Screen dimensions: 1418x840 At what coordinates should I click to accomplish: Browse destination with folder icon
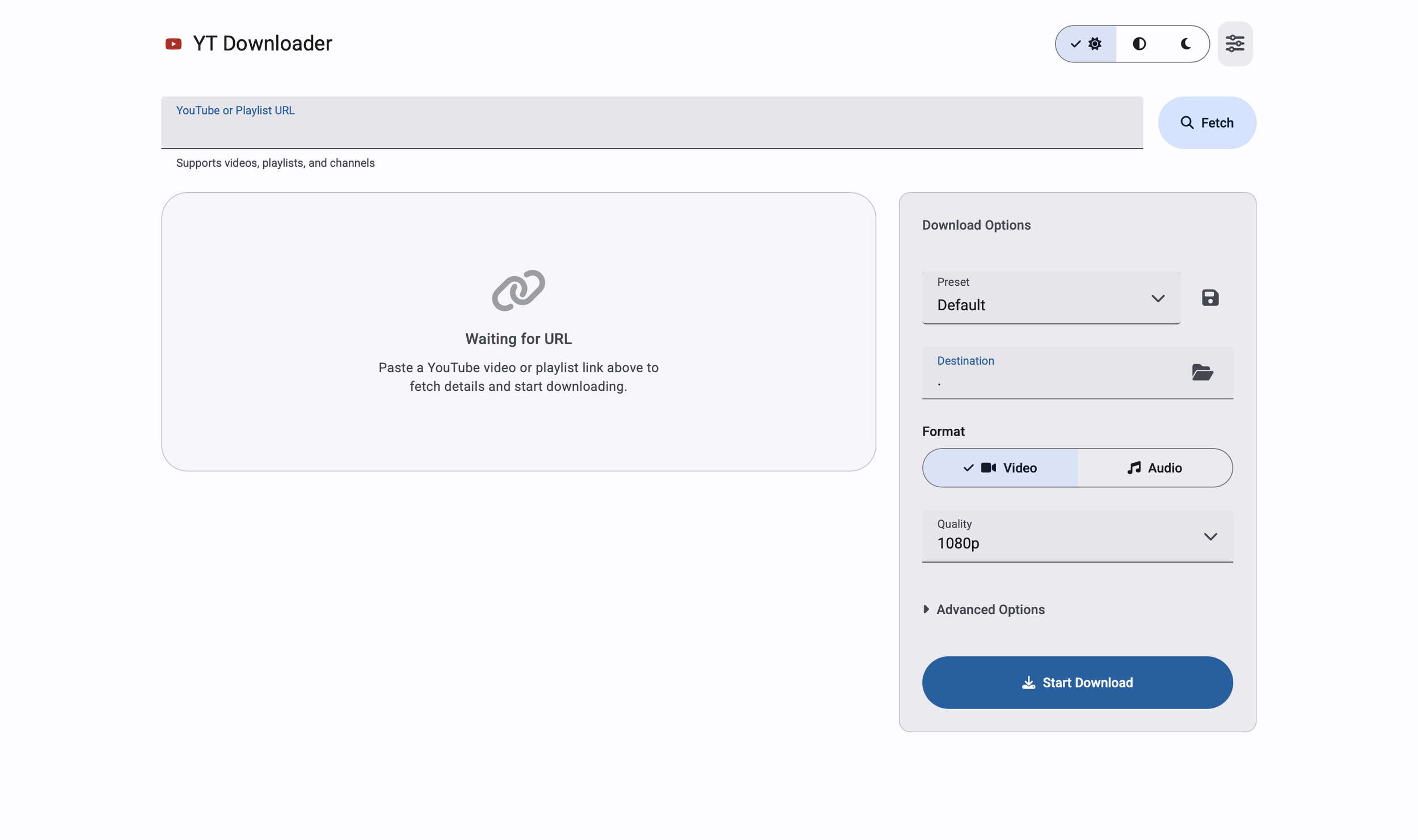(1202, 373)
